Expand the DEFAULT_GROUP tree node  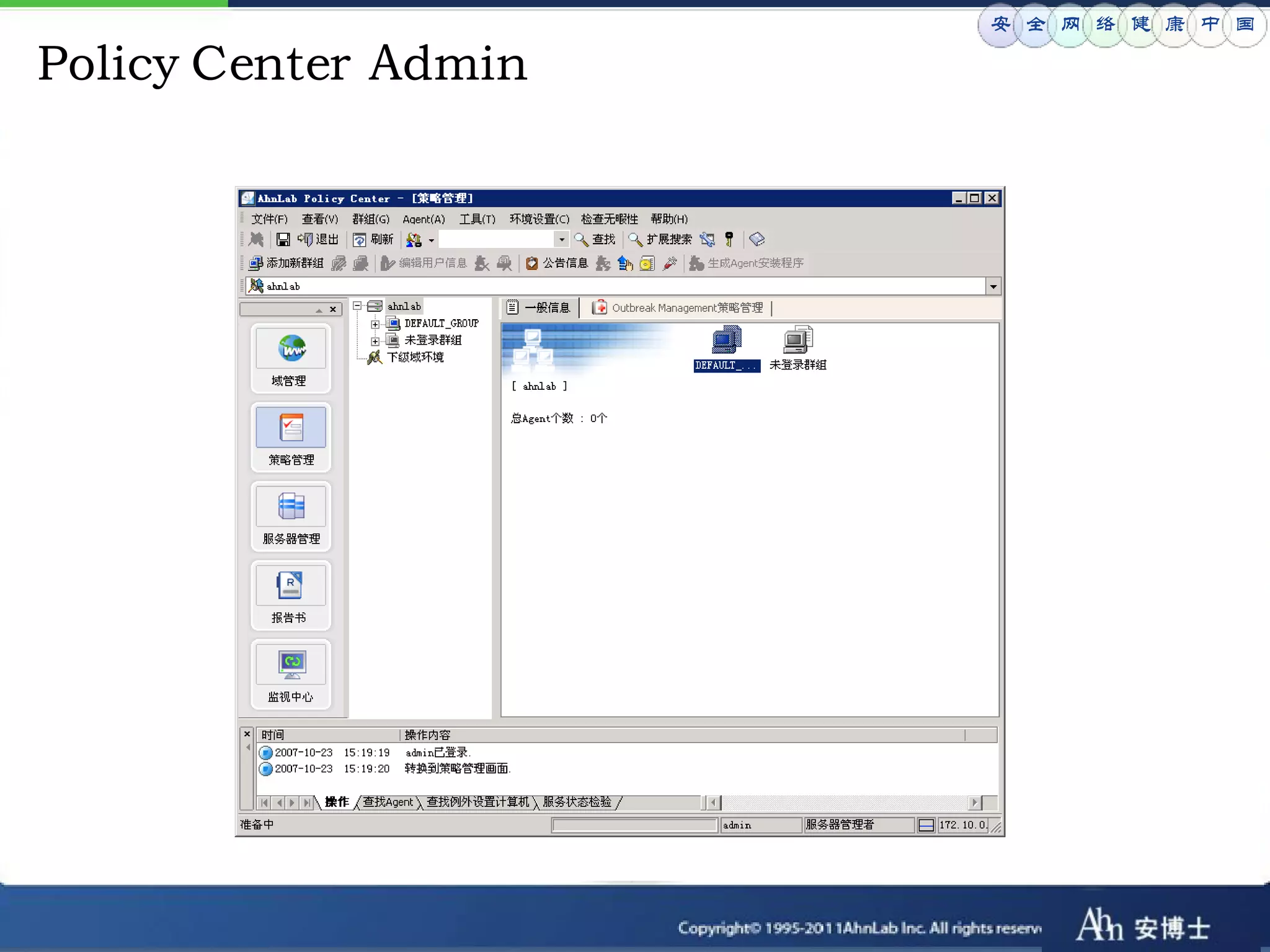pyautogui.click(x=375, y=324)
